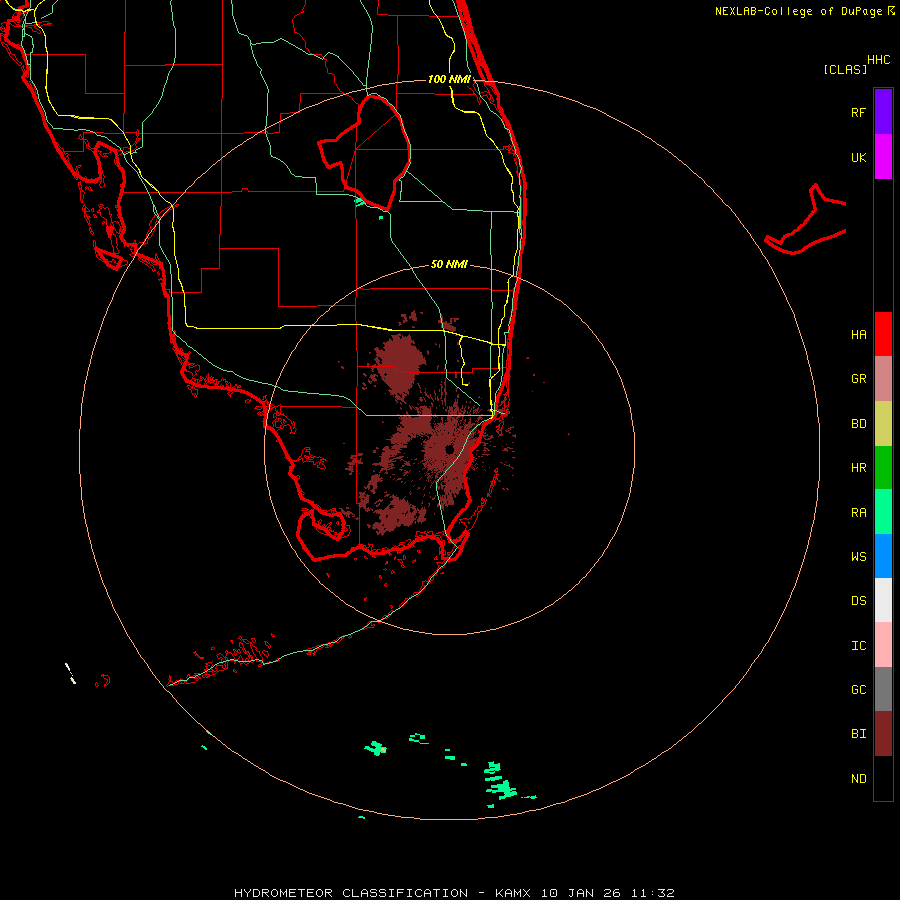Click the UK magenta legend swatch
Image resolution: width=900 pixels, height=900 pixels.
(x=883, y=157)
